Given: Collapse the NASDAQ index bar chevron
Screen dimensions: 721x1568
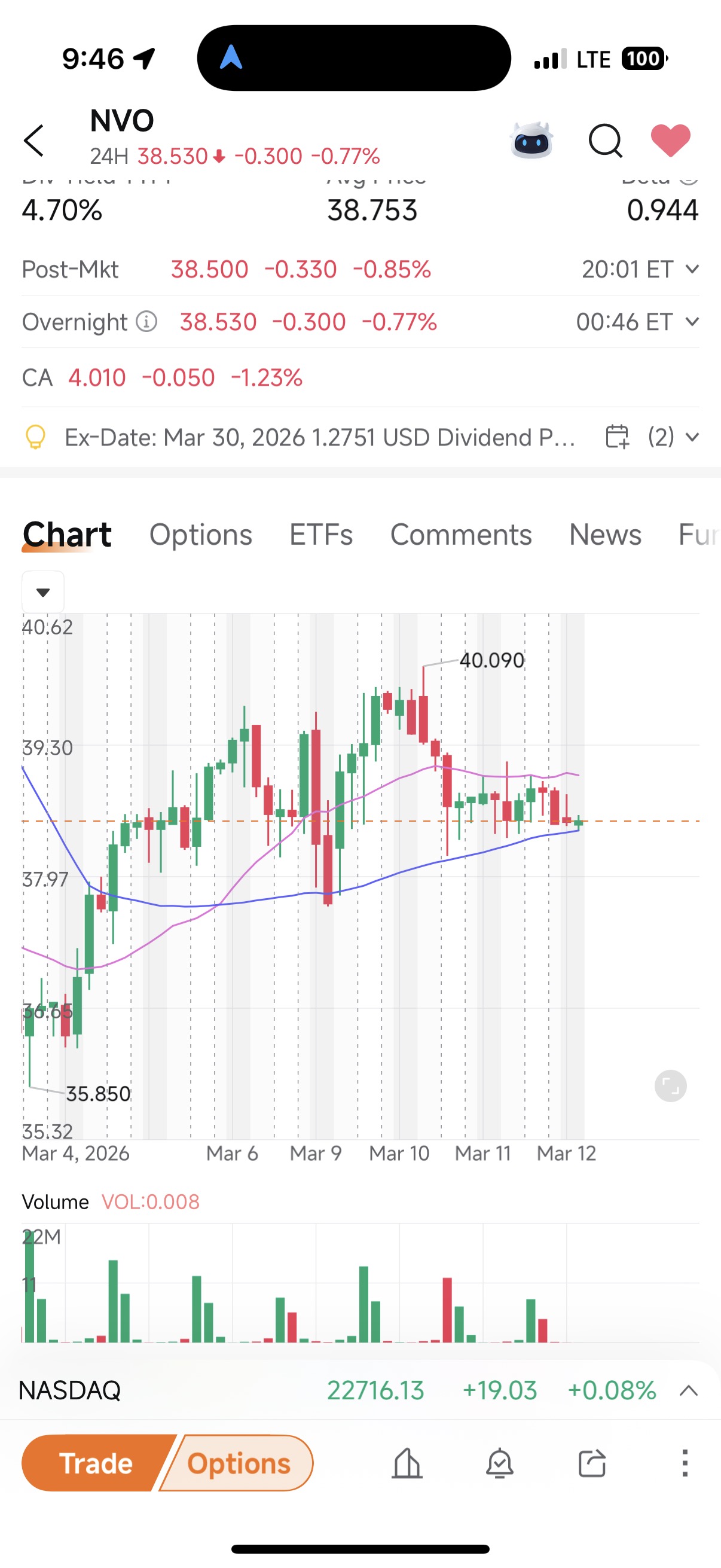Looking at the screenshot, I should [x=689, y=1390].
